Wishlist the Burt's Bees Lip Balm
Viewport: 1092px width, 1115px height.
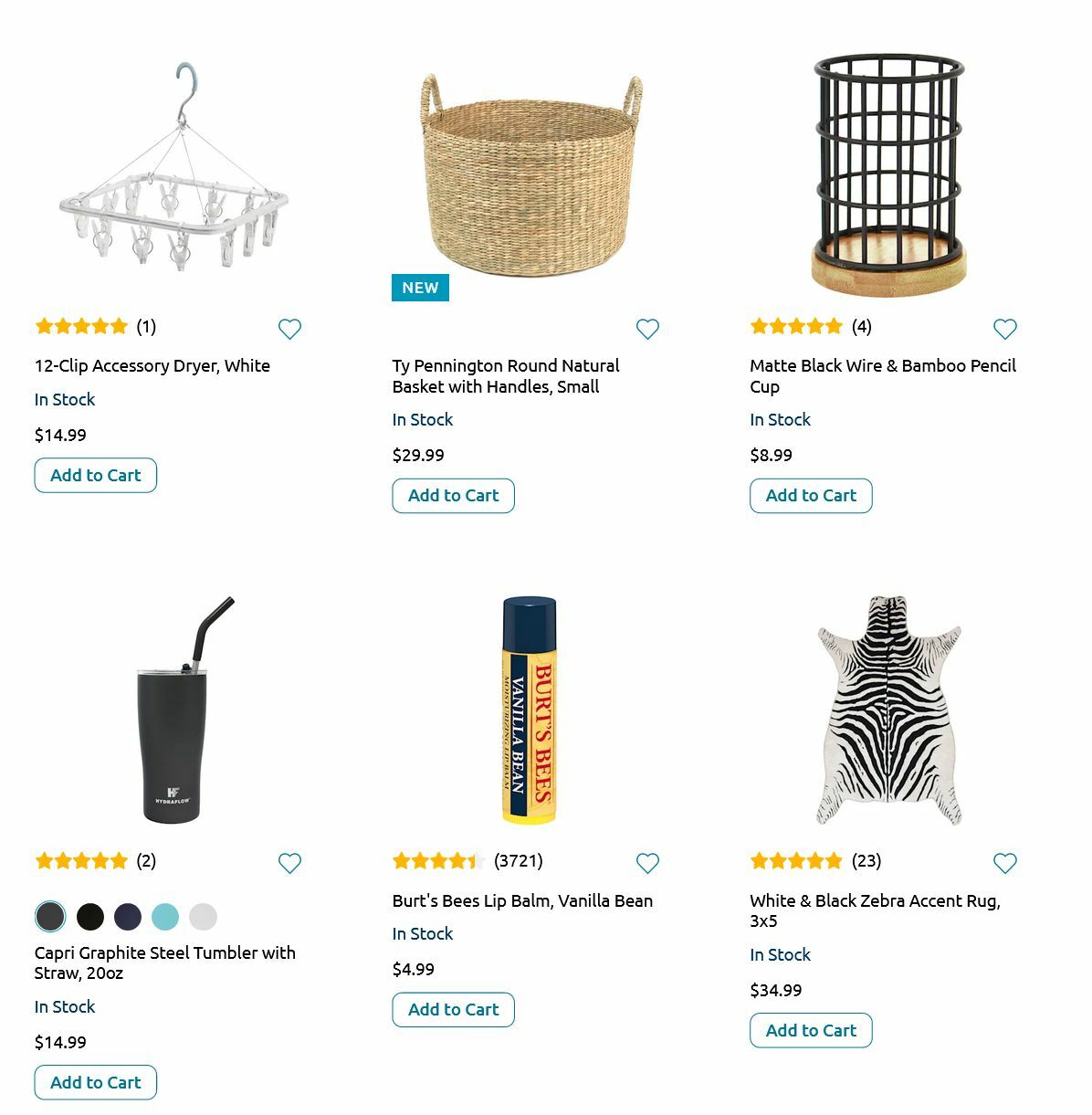tap(647, 863)
